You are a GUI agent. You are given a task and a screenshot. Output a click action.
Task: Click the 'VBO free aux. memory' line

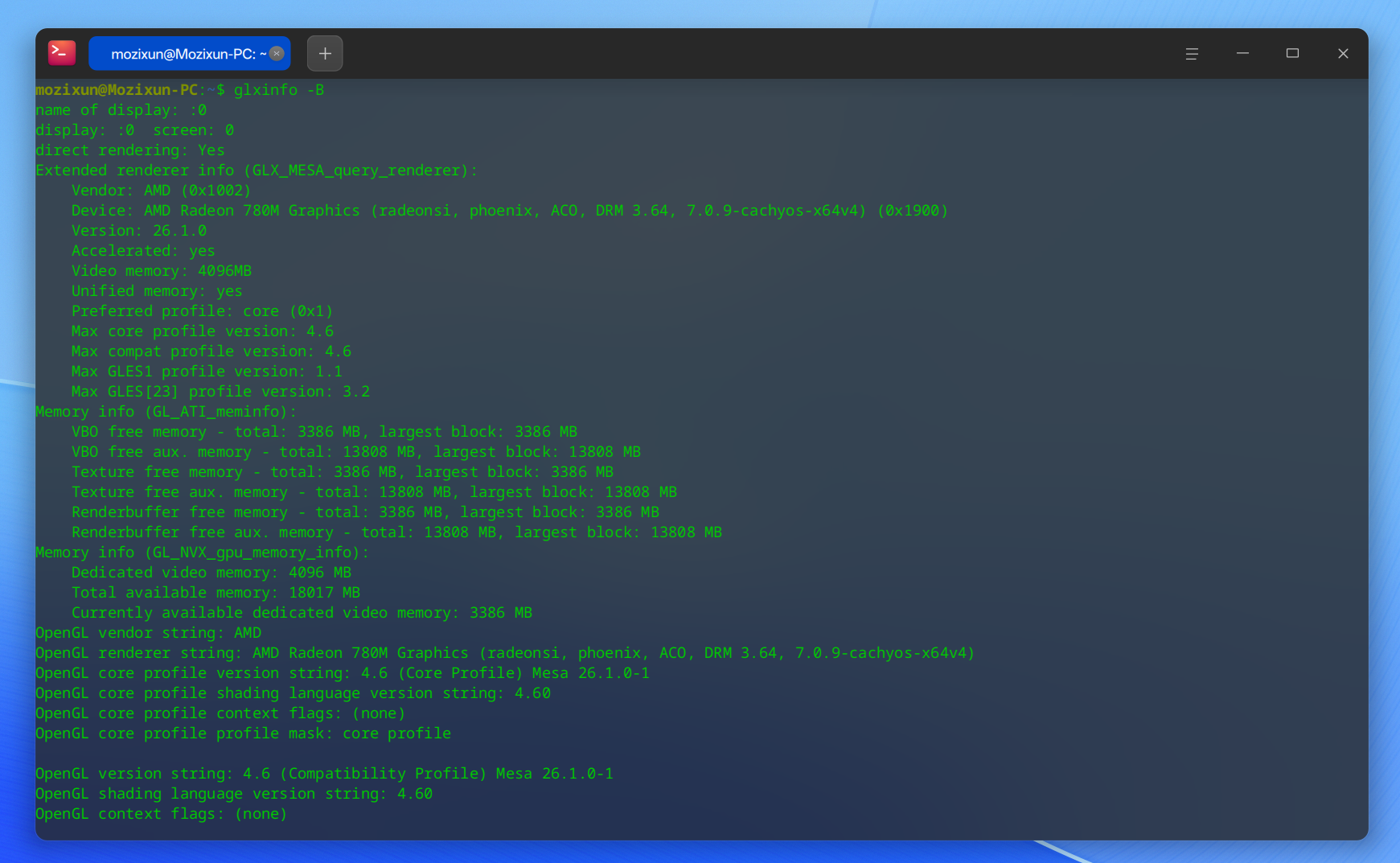(356, 452)
